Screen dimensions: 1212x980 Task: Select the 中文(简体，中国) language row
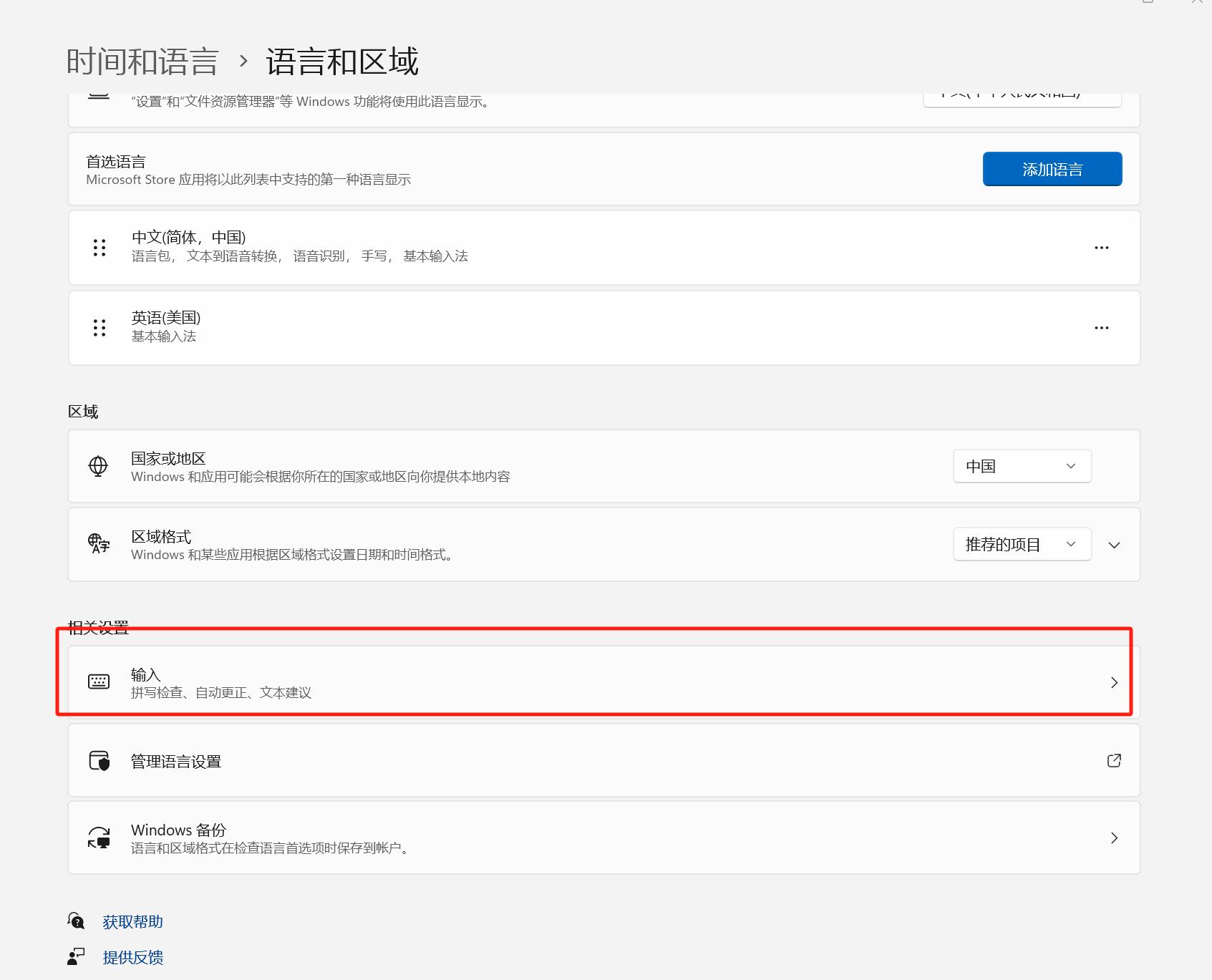573,247
